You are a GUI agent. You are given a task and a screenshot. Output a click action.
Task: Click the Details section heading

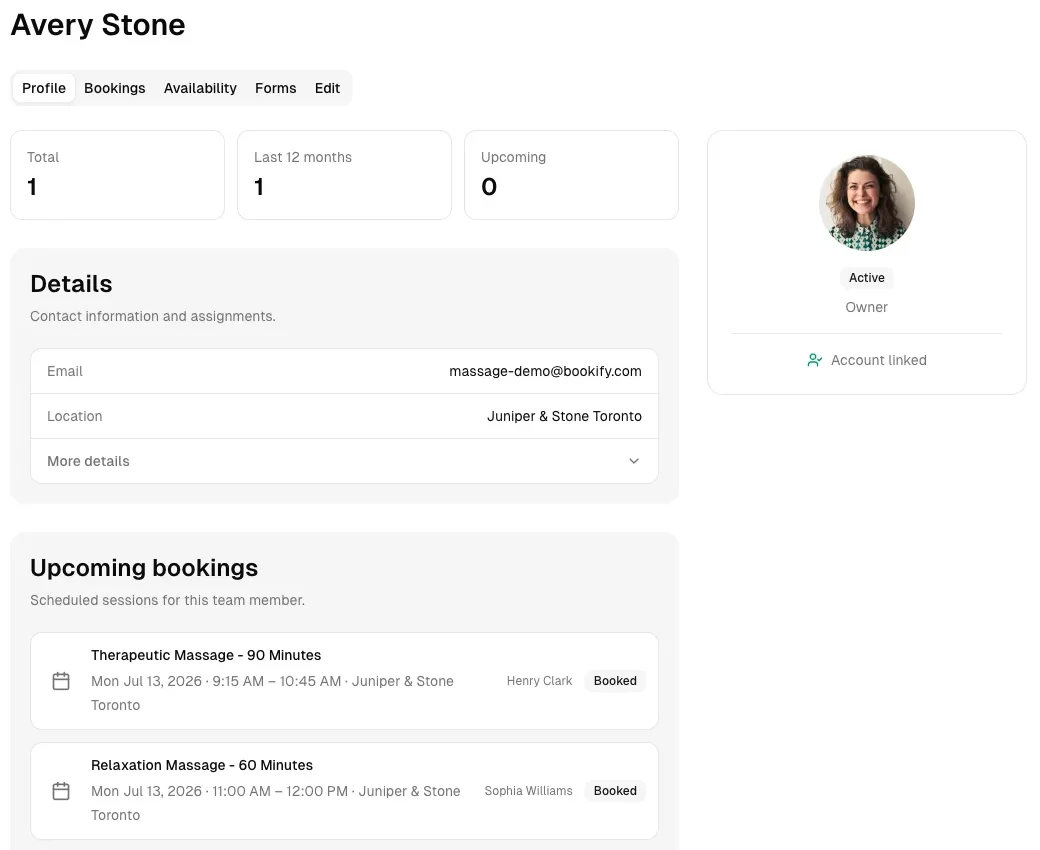71,284
